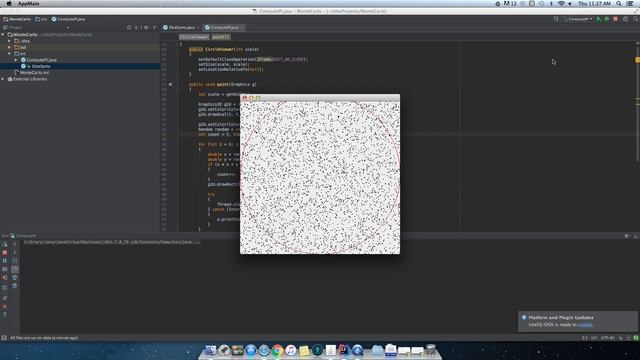Switch to DiceSums.java editor tab
This screenshot has height=360, width=640.
[x=180, y=27]
